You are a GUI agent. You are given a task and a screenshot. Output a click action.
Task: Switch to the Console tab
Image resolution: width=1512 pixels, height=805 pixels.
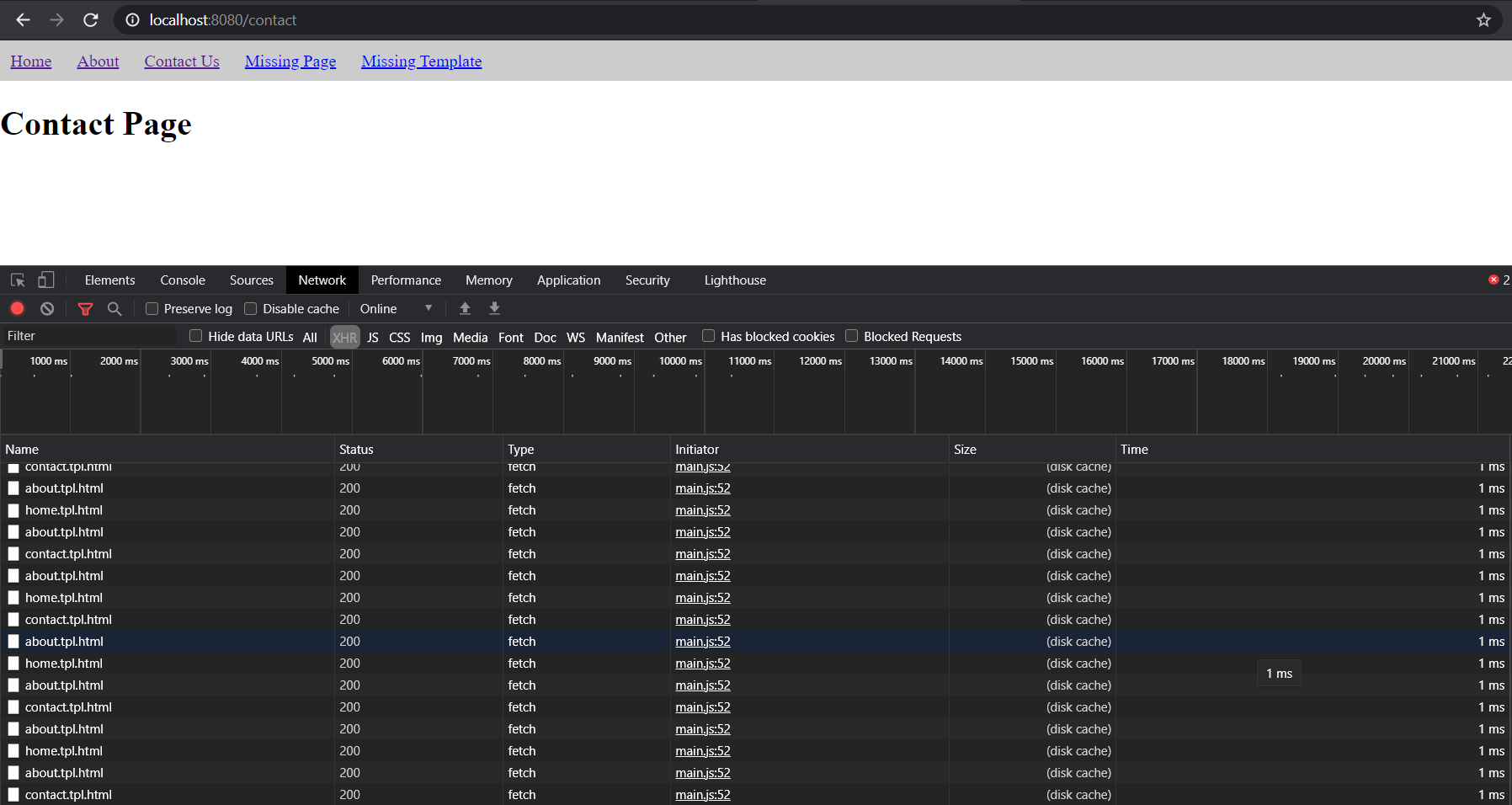pyautogui.click(x=182, y=280)
